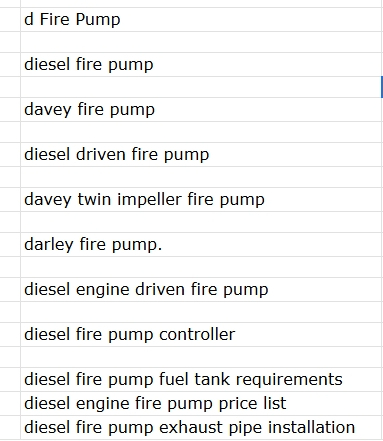Screen dimensions: 383x441
Task: Click the 'davey twin impeller fire pump' cell
Action: coord(201,200)
